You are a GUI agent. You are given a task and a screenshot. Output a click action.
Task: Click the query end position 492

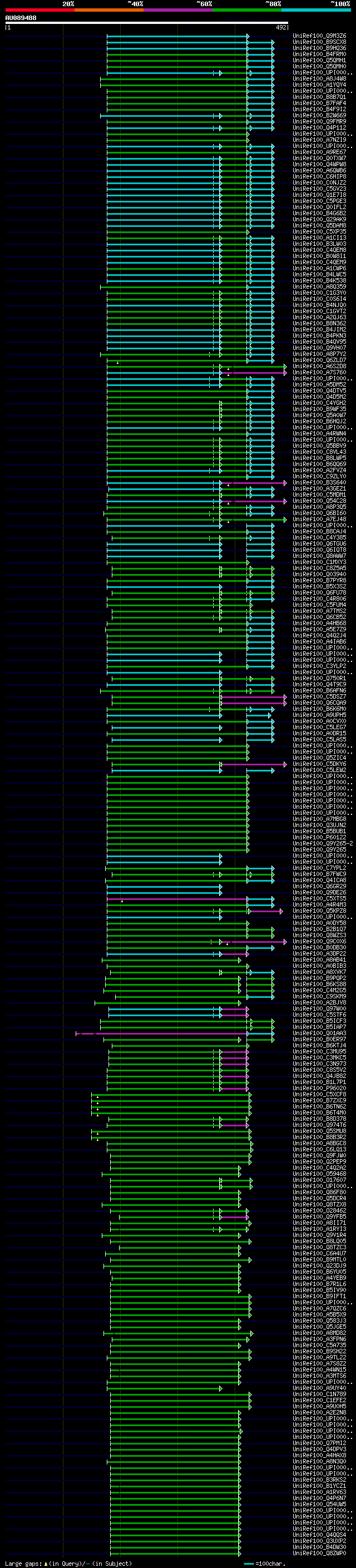point(280,27)
